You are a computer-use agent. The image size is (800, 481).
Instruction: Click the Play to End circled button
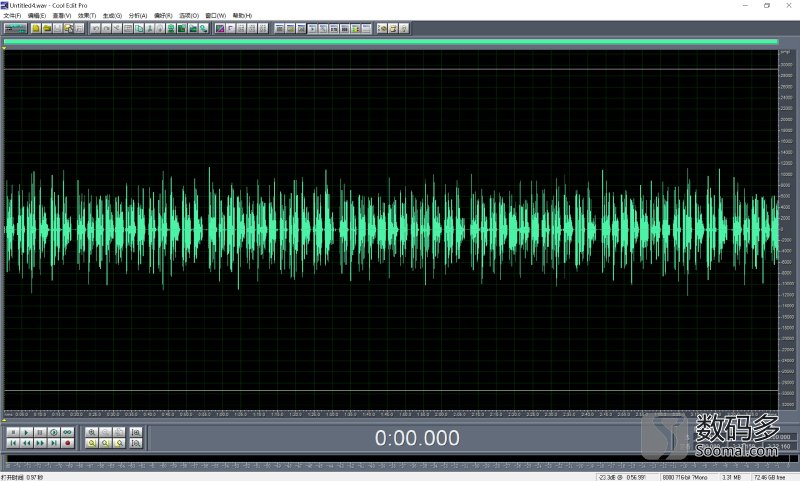tap(54, 432)
